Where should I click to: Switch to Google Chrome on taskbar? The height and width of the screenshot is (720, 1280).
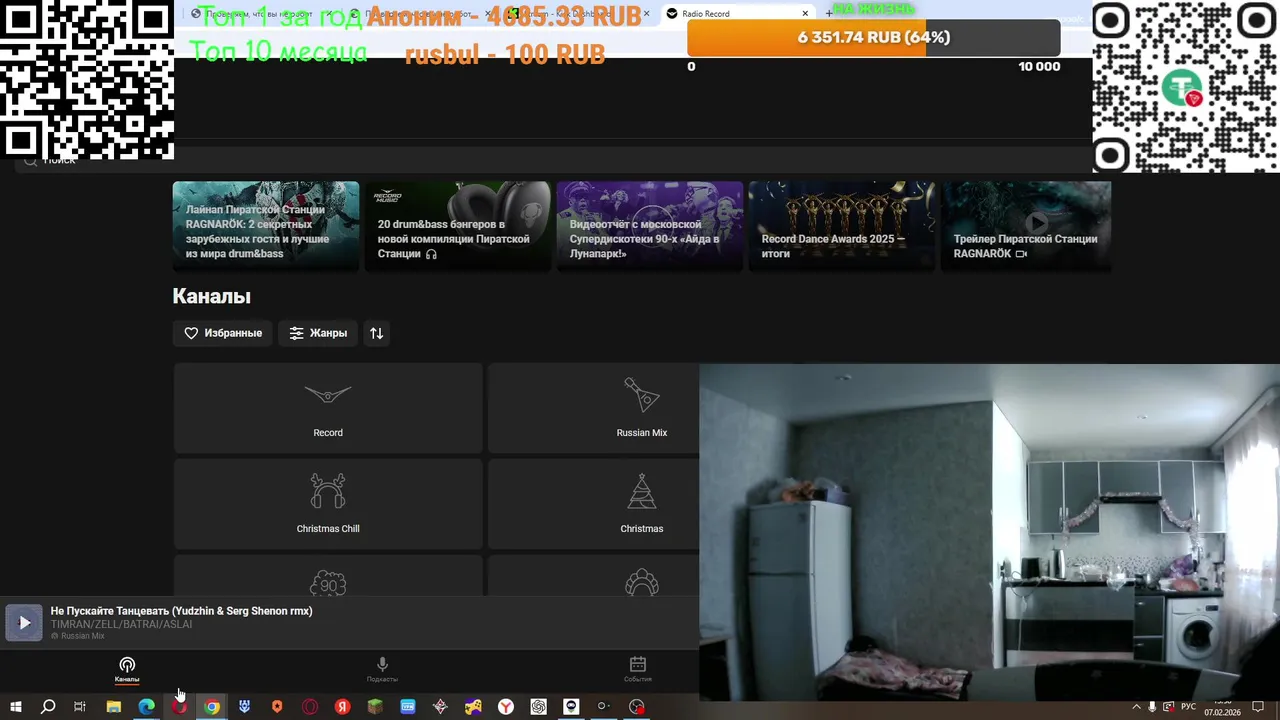point(212,707)
